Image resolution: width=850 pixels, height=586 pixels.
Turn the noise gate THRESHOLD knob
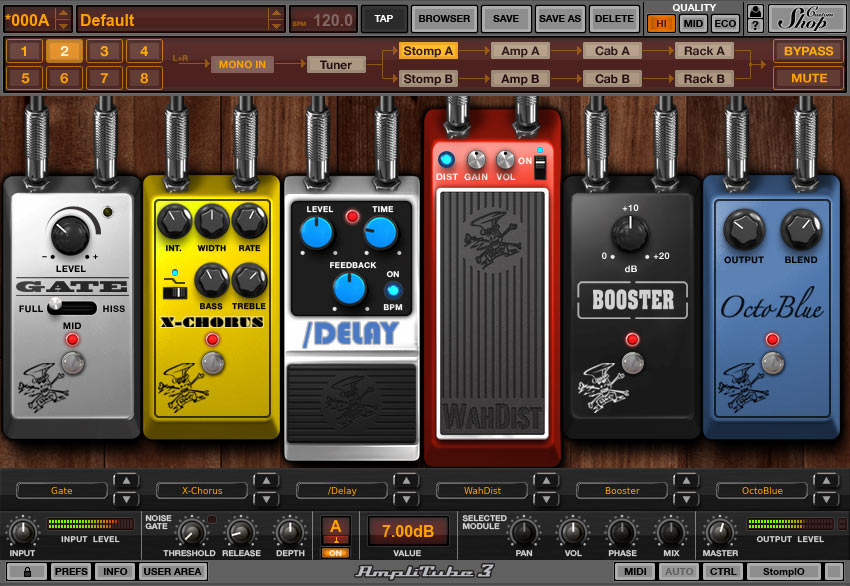coord(191,533)
